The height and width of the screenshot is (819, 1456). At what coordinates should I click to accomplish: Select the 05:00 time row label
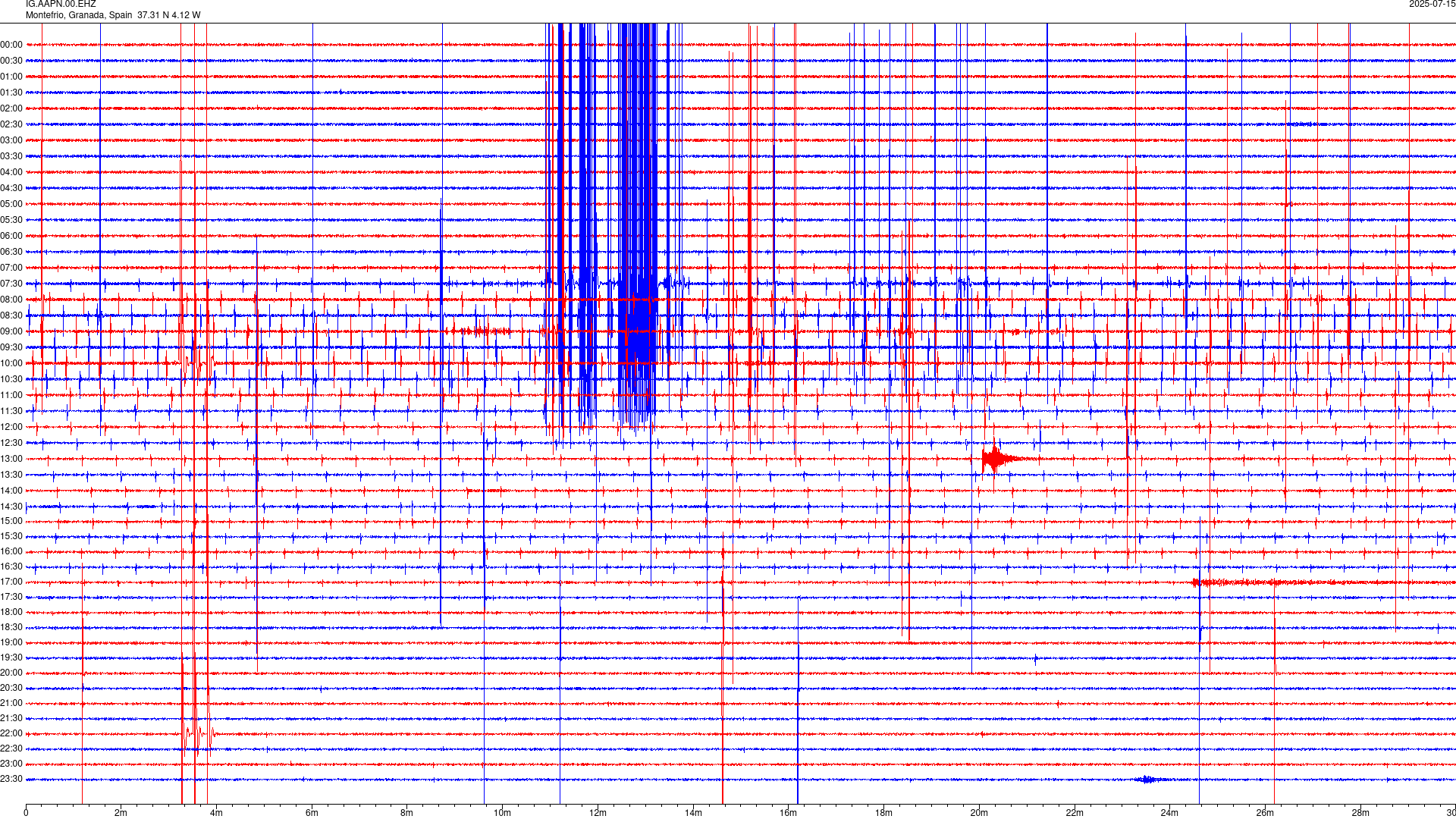coord(11,204)
